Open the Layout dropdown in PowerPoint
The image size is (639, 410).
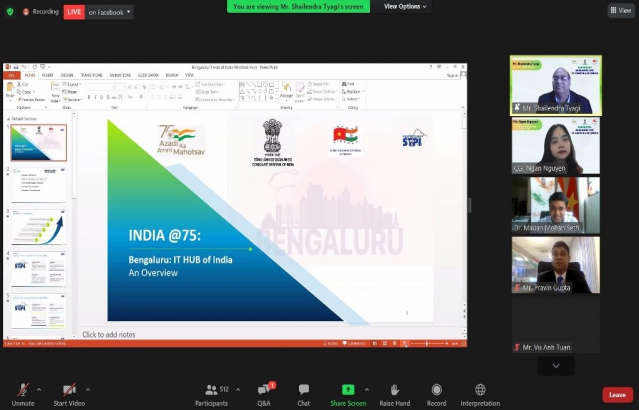point(71,84)
